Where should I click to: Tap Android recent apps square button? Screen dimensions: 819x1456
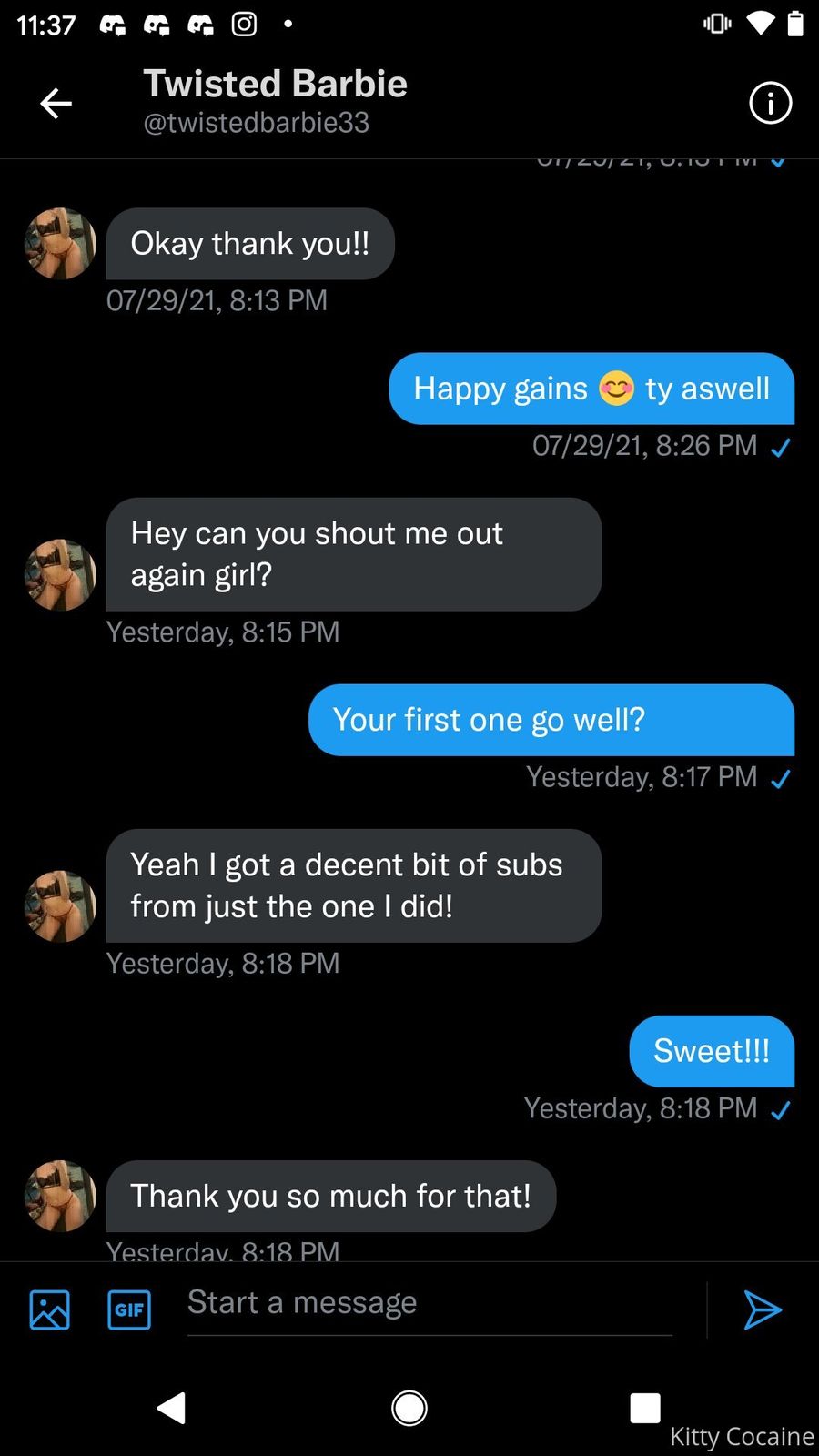(645, 1408)
